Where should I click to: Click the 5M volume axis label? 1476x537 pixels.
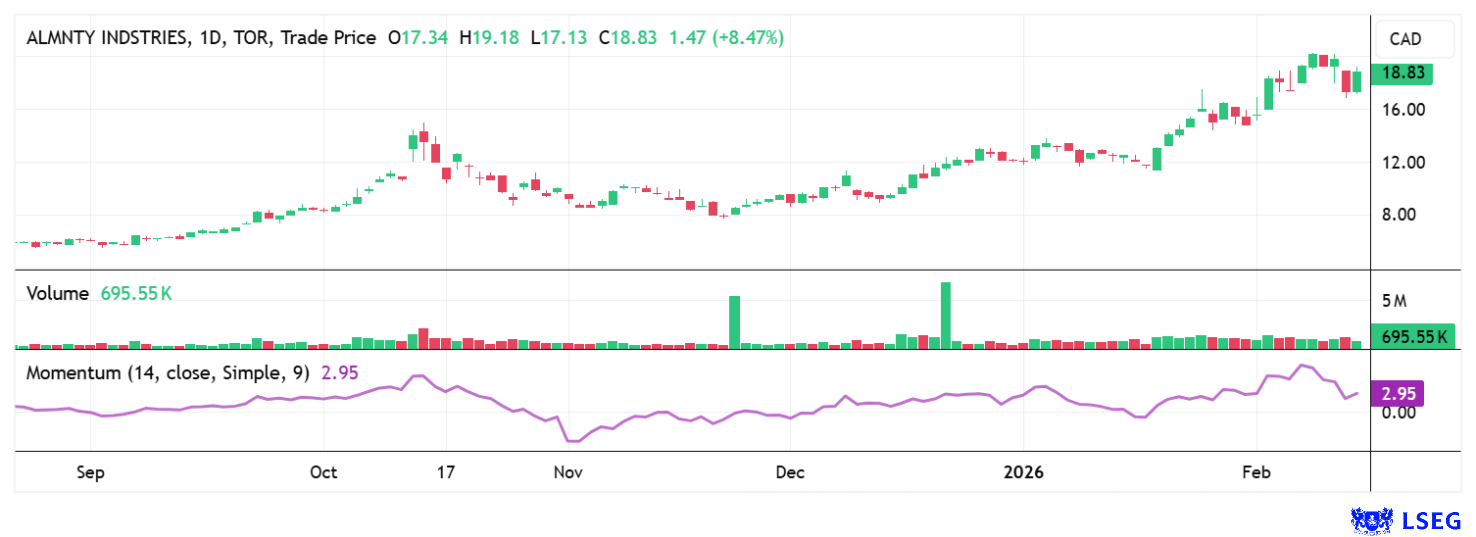1394,301
